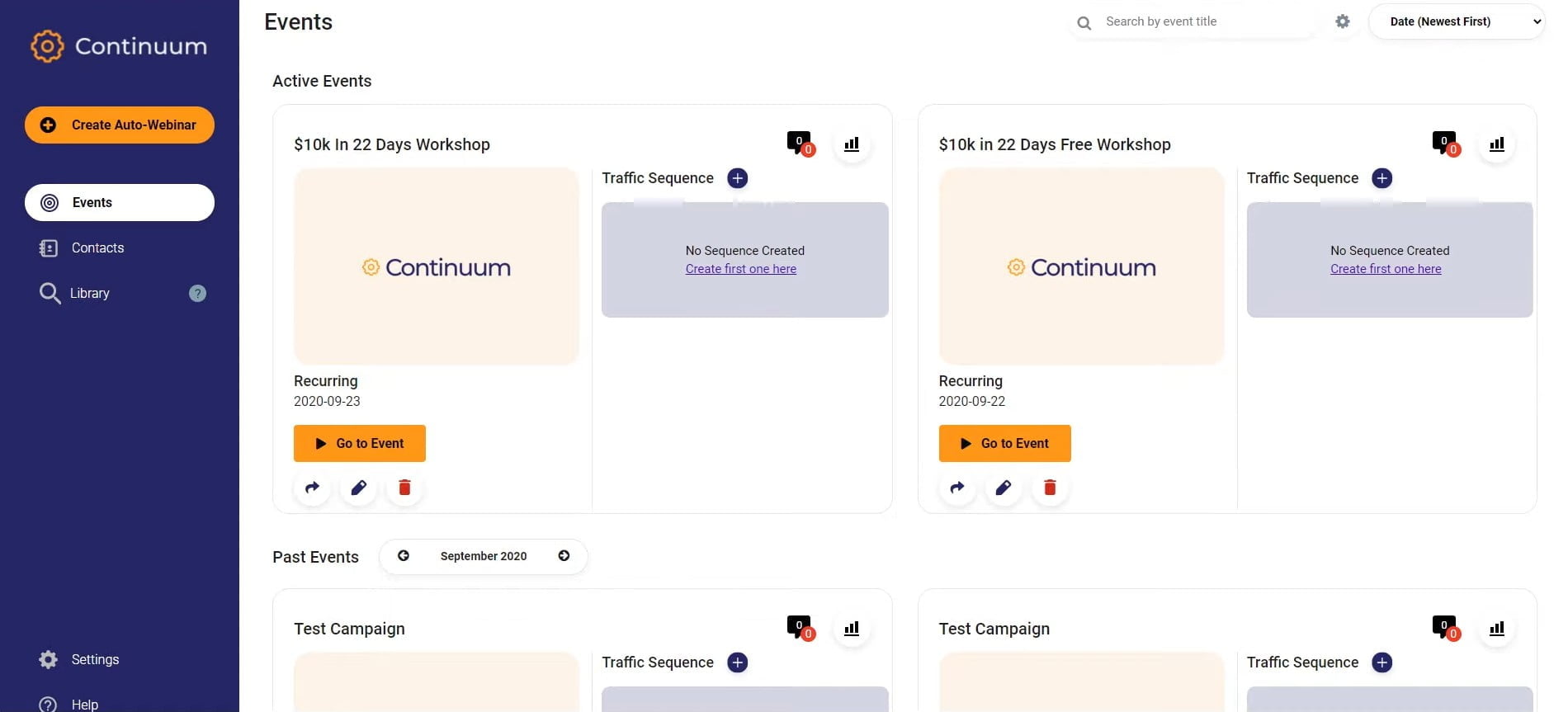
Task: Click the 2020-09-23 date text
Action: [327, 401]
